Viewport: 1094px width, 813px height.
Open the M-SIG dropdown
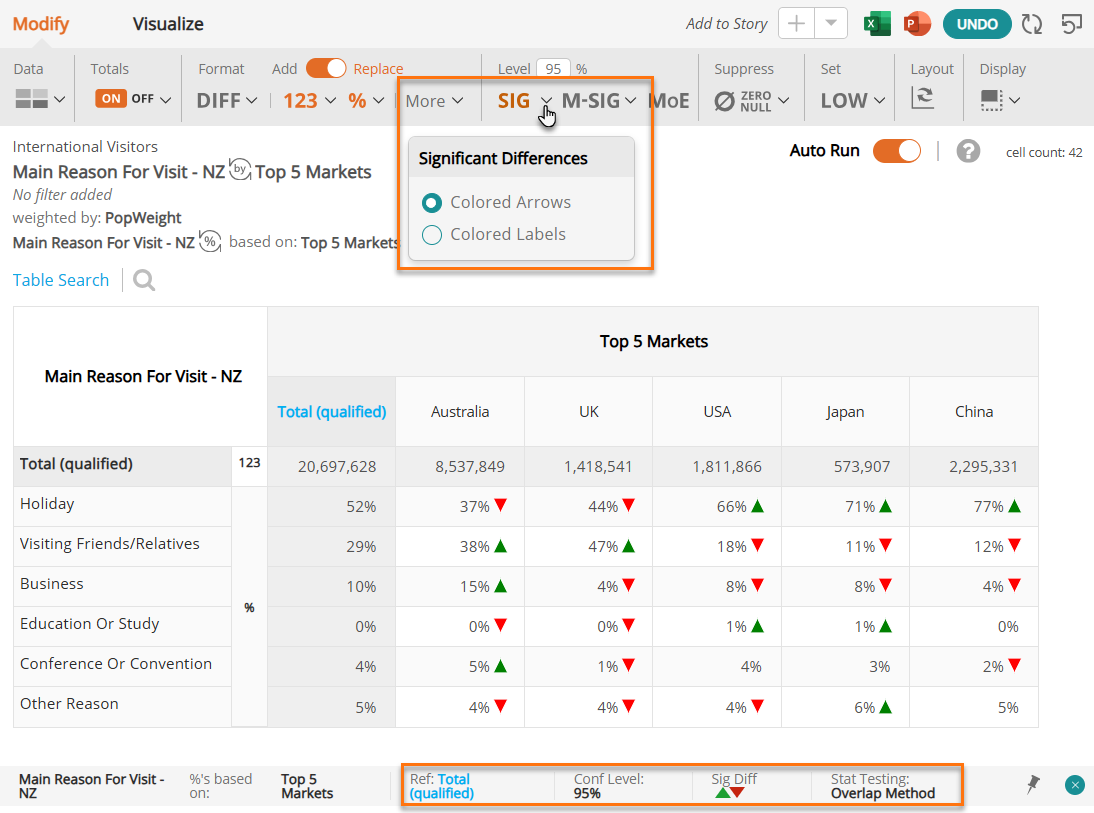click(599, 101)
